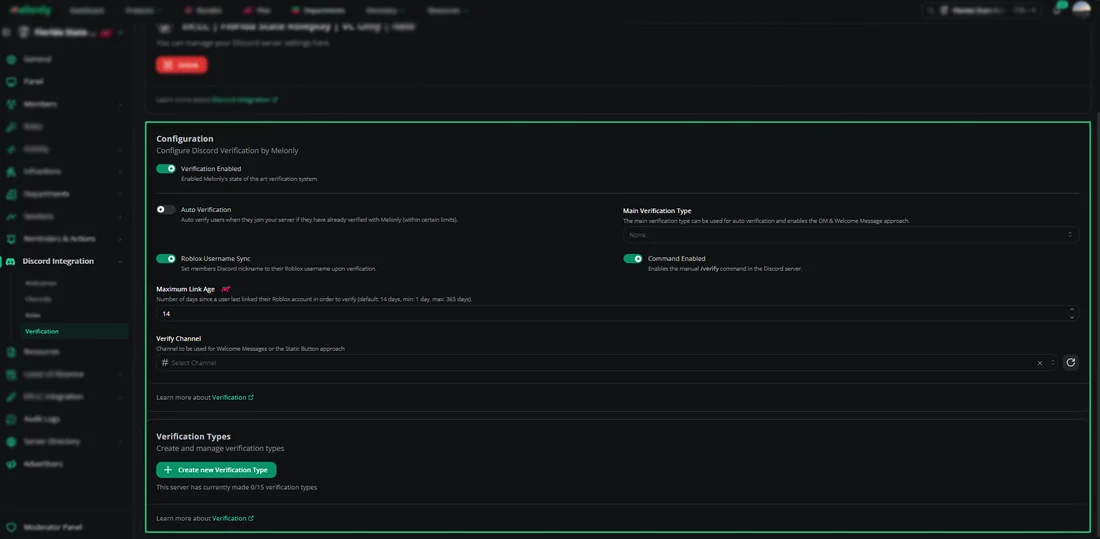Screen dimensions: 1100x539
Task: Increase Maximum Link Age with the stepper arrows
Action: click(x=1071, y=310)
